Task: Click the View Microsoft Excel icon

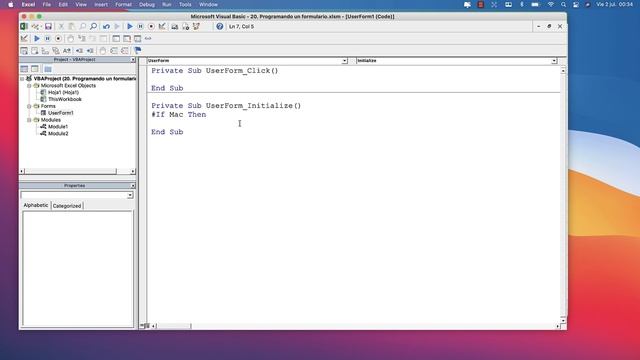Action: pyautogui.click(x=24, y=27)
